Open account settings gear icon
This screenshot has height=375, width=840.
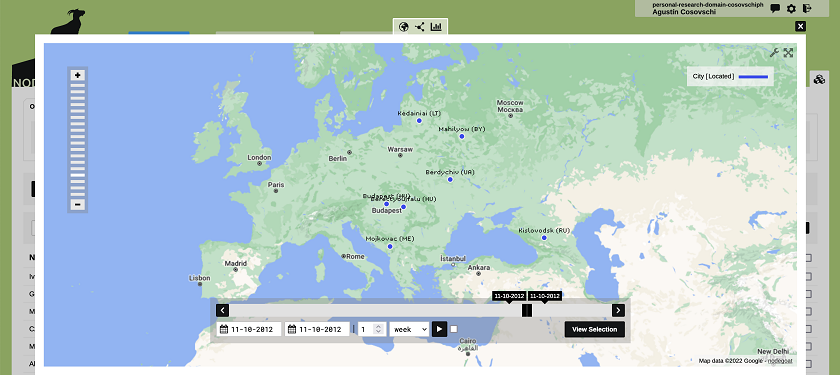click(791, 9)
